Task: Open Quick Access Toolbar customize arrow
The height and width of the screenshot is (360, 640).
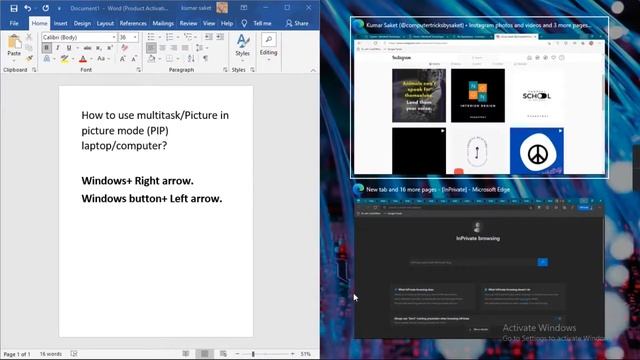Action: pos(59,9)
